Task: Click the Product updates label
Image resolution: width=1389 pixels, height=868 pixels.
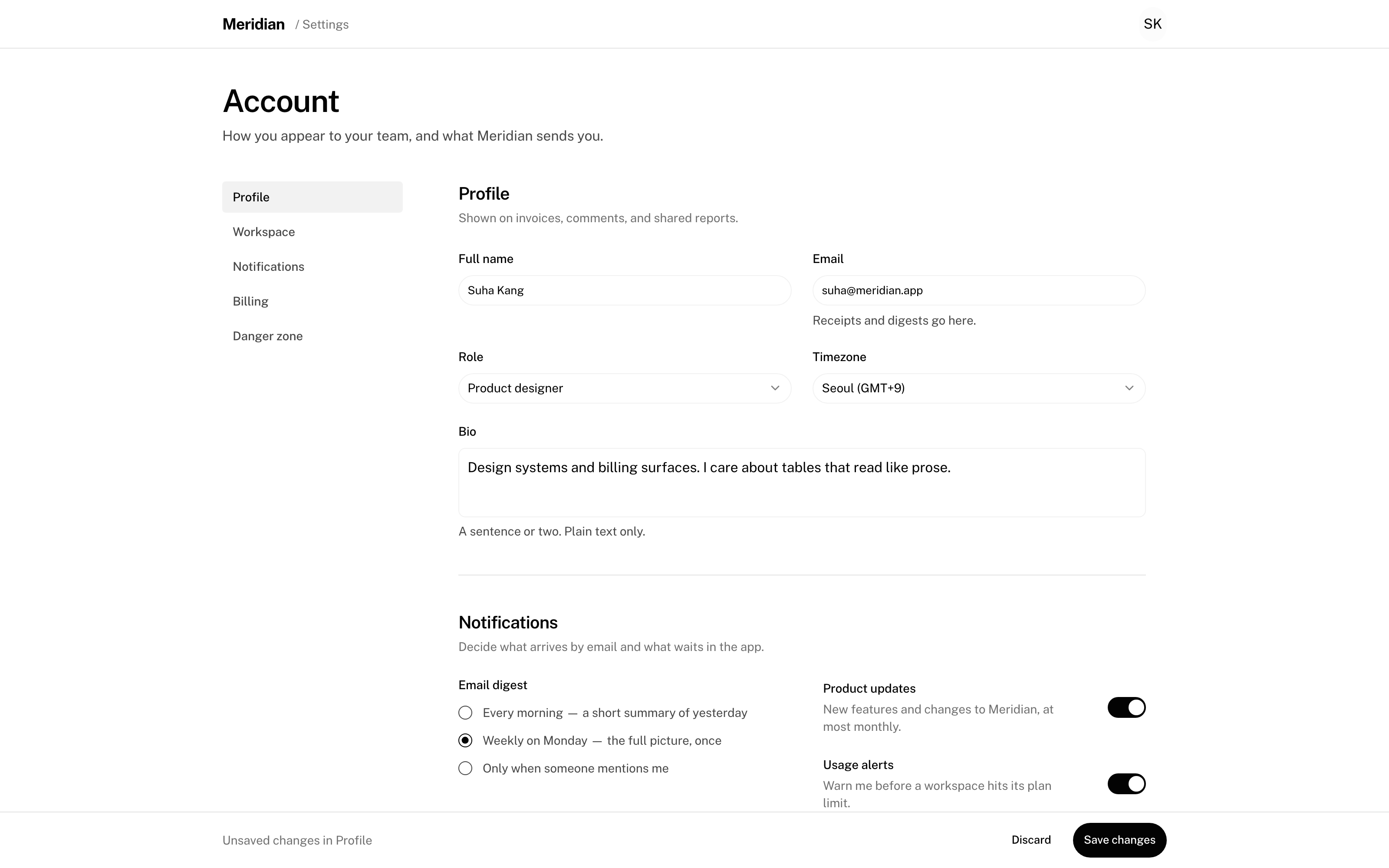Action: coord(869,688)
